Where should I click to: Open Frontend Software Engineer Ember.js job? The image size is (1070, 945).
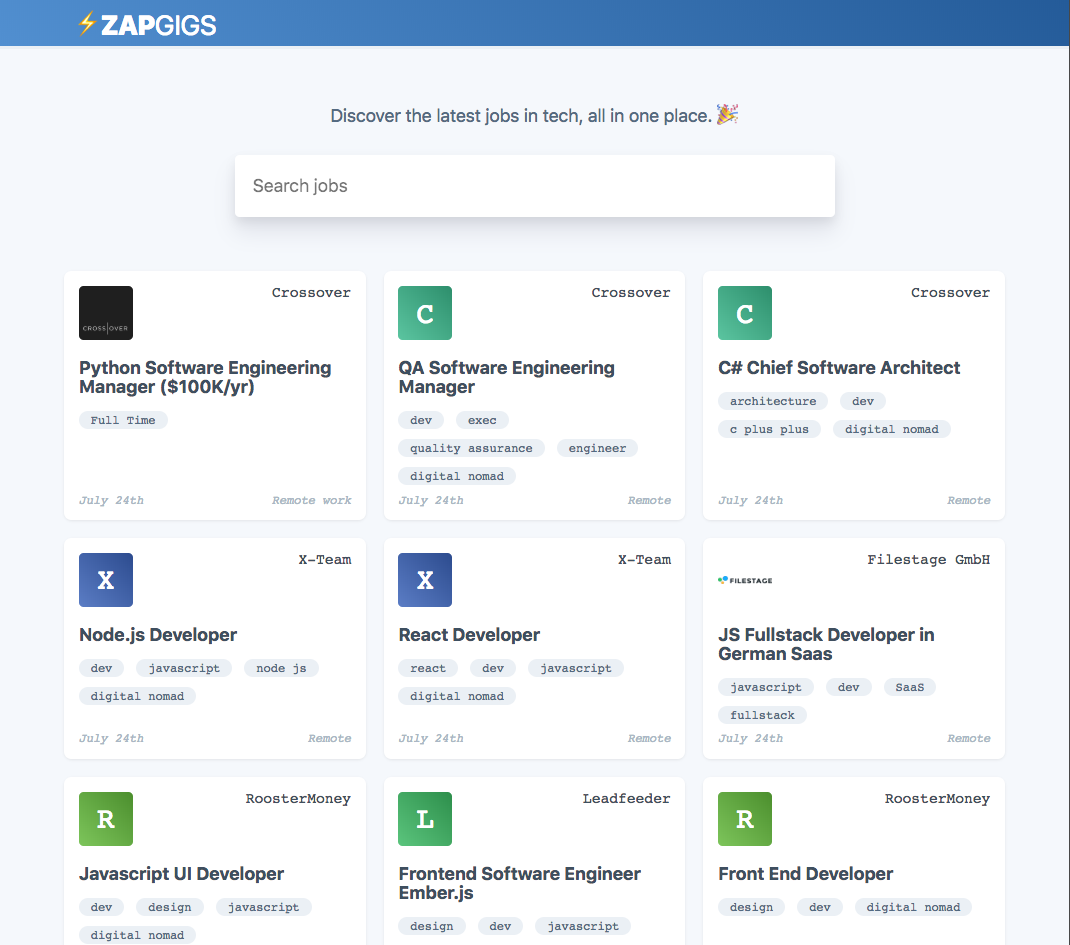tap(519, 883)
